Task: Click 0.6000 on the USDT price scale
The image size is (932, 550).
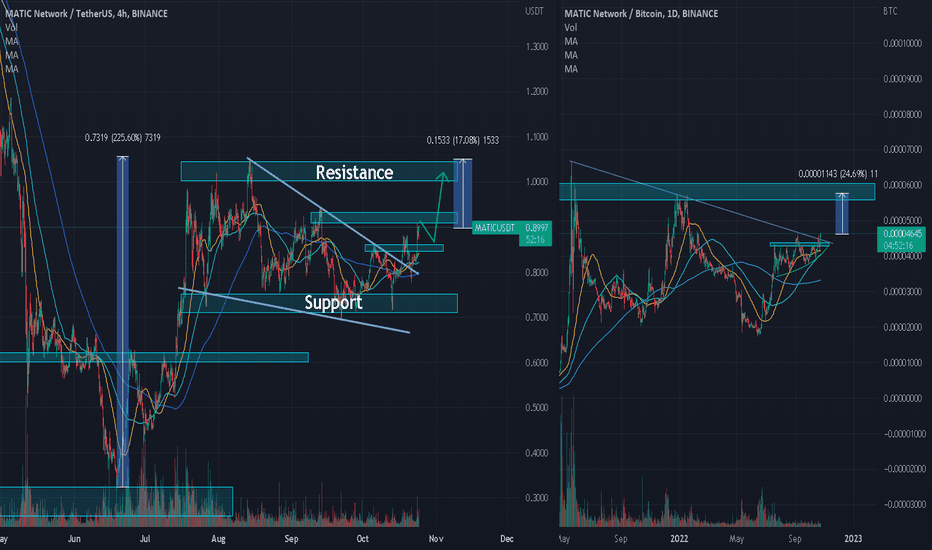Action: click(x=537, y=363)
